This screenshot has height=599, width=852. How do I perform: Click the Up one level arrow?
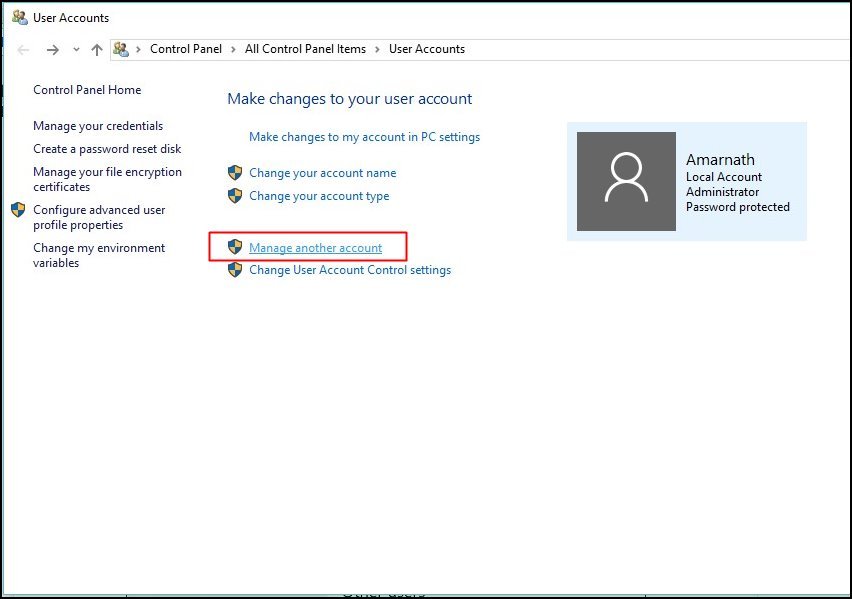[97, 50]
